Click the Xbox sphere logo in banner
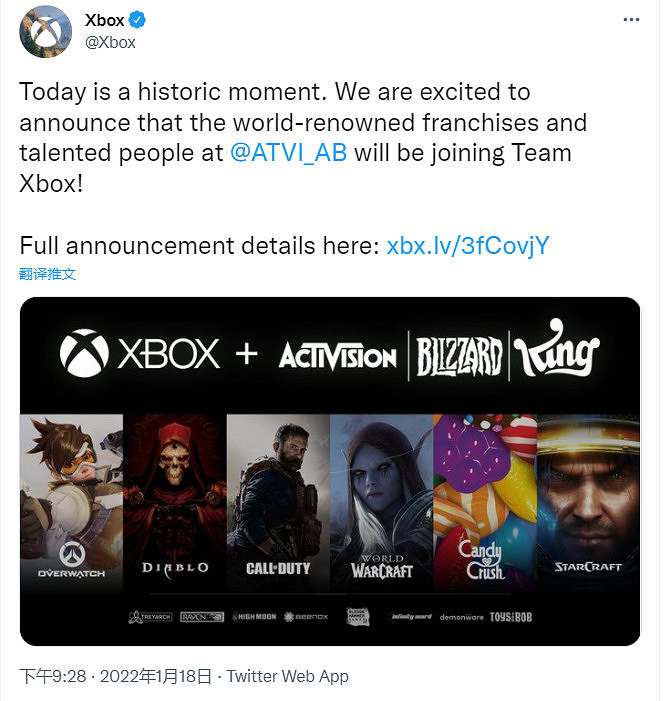 point(84,352)
